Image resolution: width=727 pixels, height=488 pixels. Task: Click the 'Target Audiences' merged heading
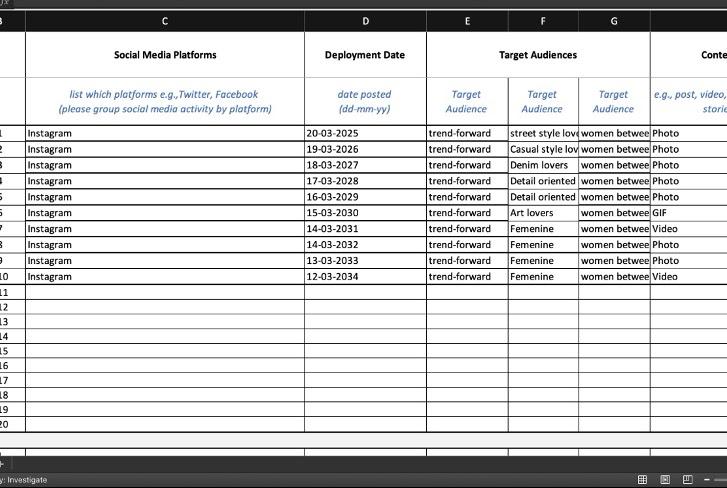538,55
